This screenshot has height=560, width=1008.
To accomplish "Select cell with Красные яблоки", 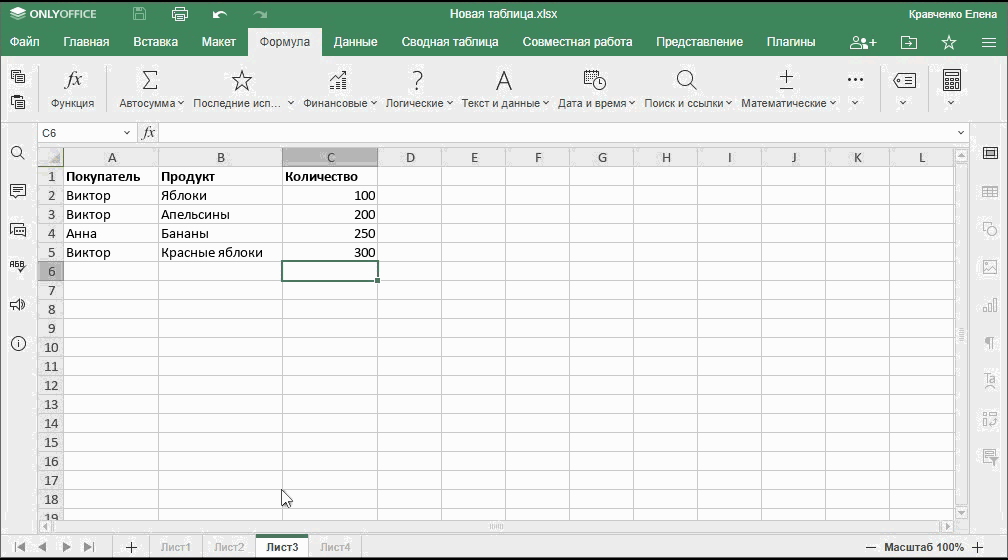I will [x=220, y=253].
